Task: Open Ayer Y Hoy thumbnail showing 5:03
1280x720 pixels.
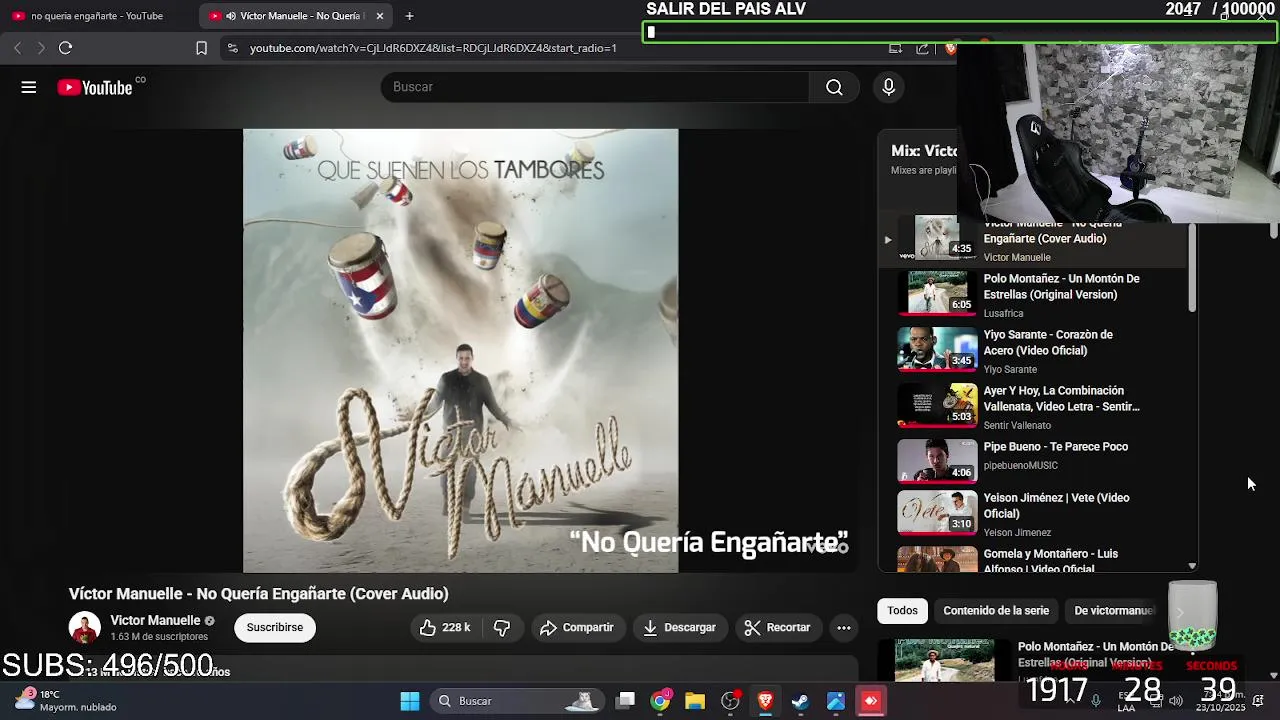Action: (937, 405)
